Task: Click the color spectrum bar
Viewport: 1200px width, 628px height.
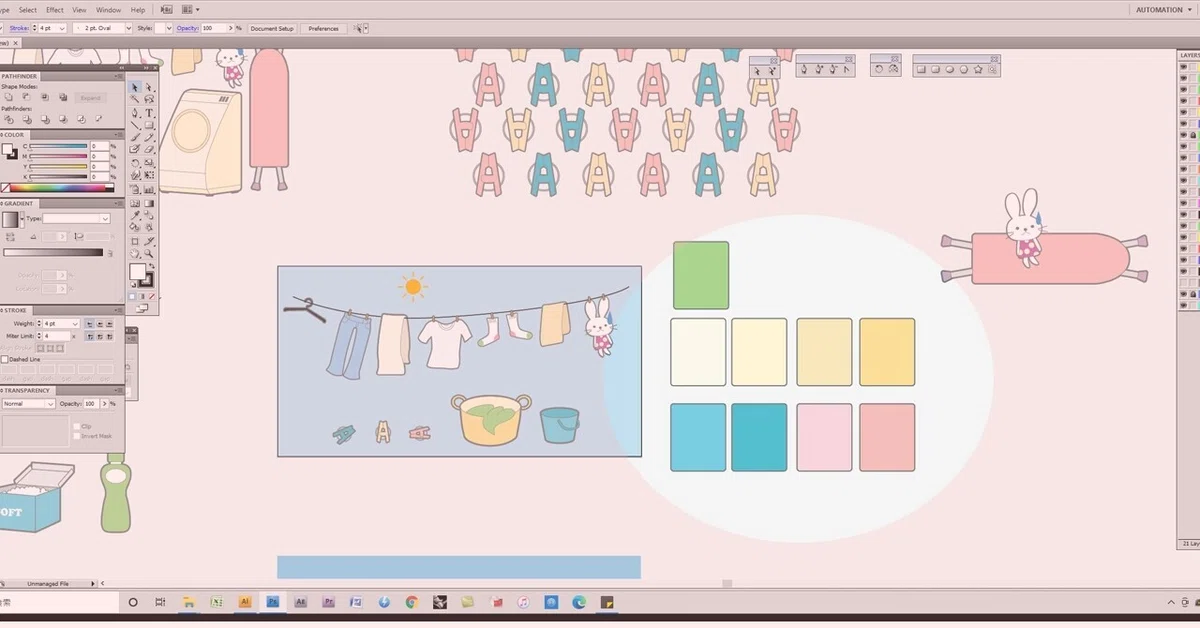Action: click(x=59, y=187)
